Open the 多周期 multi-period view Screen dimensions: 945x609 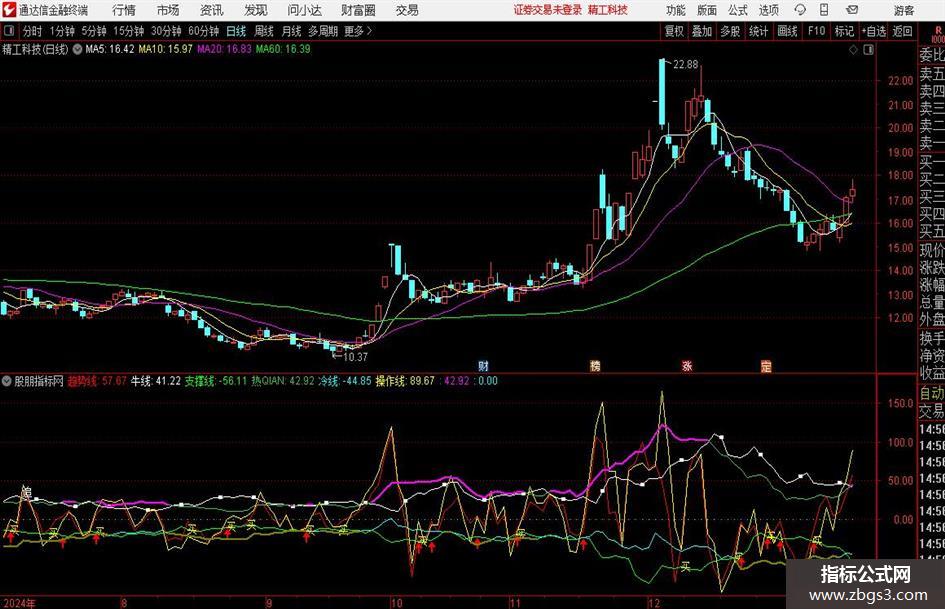323,31
